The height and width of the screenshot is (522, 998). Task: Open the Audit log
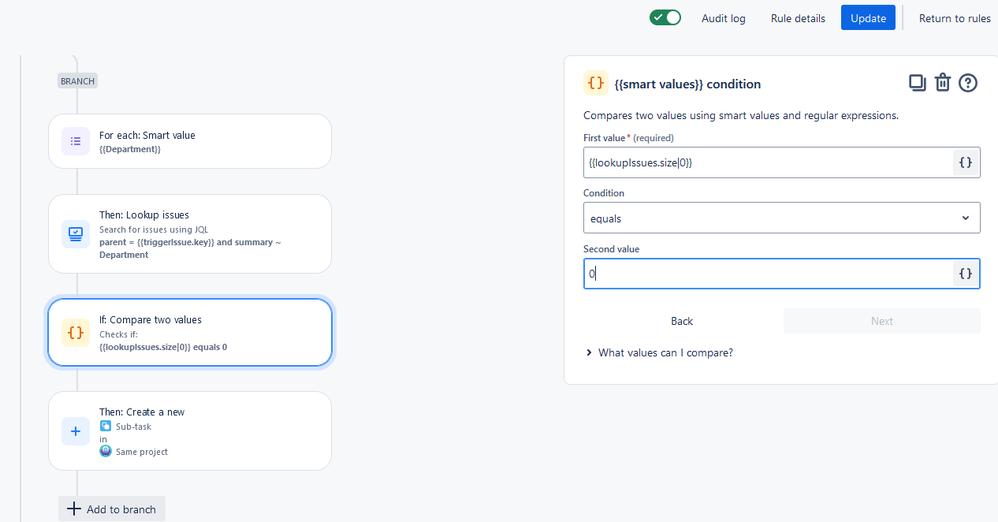coord(723,18)
